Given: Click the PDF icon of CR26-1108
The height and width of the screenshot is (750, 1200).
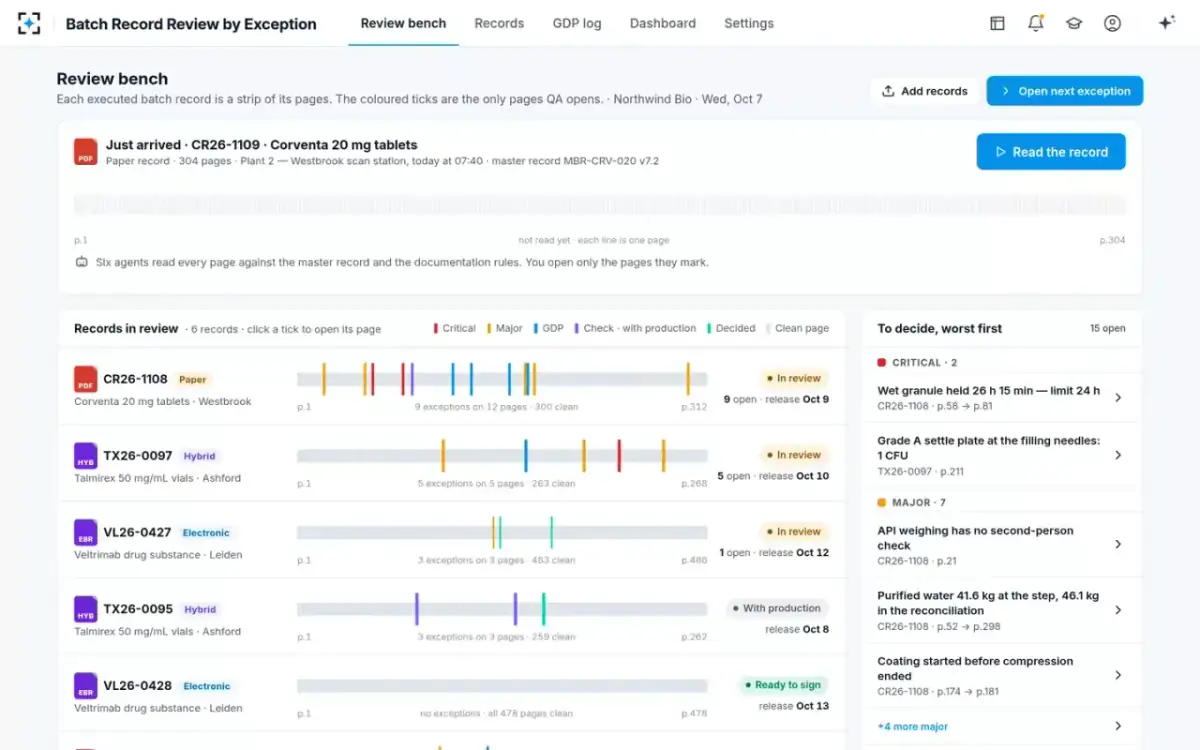Looking at the screenshot, I should [x=86, y=379].
